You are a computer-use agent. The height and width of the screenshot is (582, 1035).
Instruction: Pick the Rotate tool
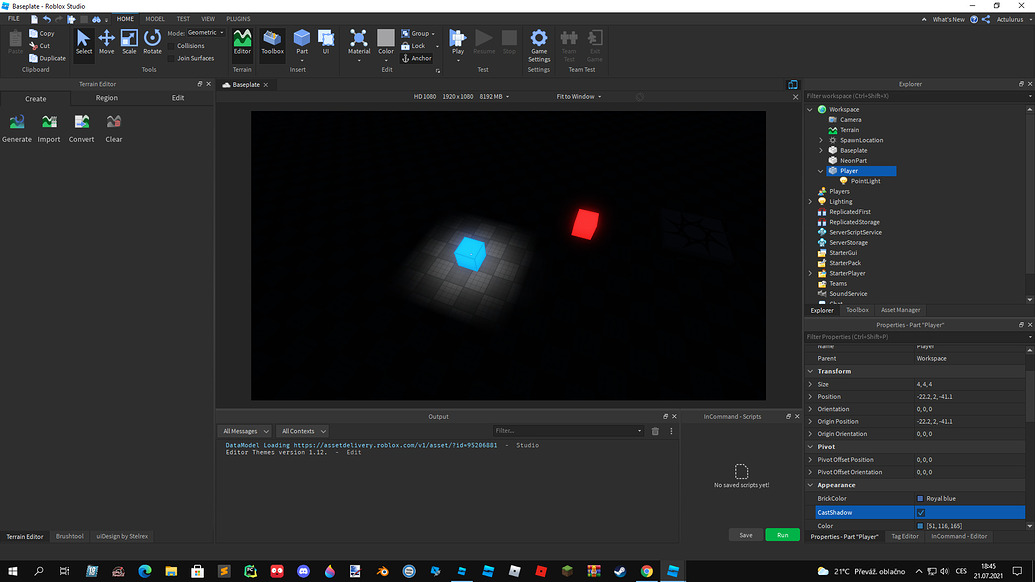pos(152,42)
